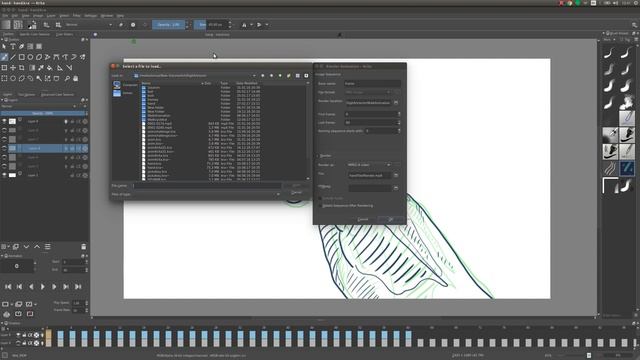
Task: Toggle visibility of the highlighted selected layer
Action: (x=4, y=148)
